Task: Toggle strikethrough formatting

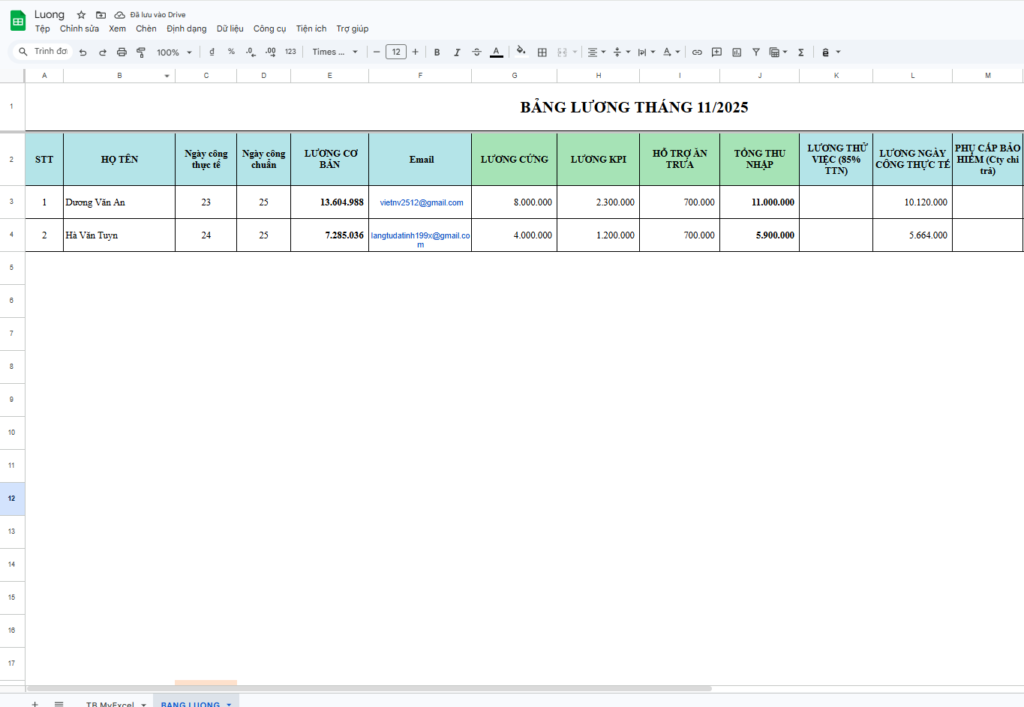Action: [x=476, y=52]
